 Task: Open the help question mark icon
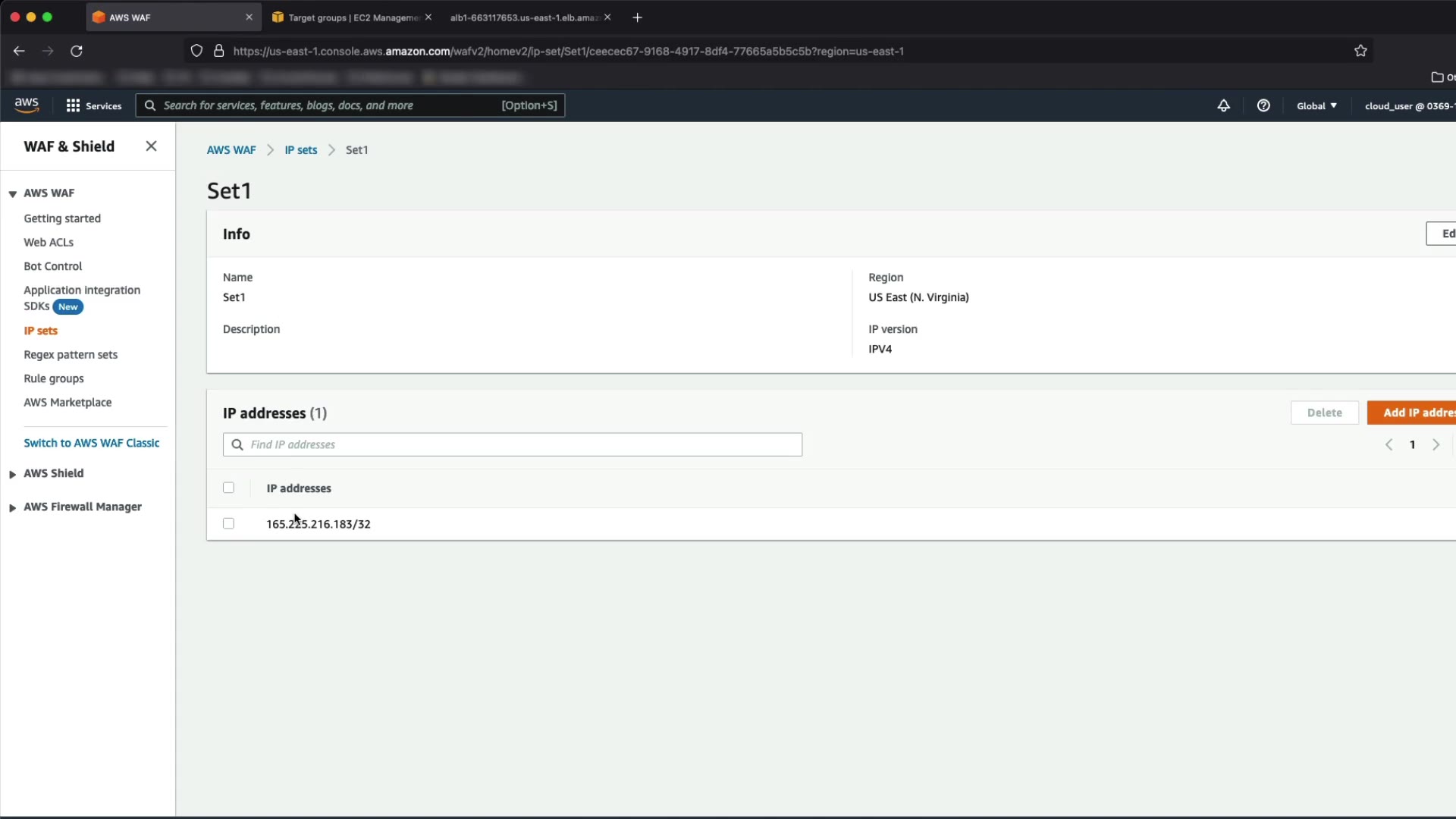[1263, 105]
